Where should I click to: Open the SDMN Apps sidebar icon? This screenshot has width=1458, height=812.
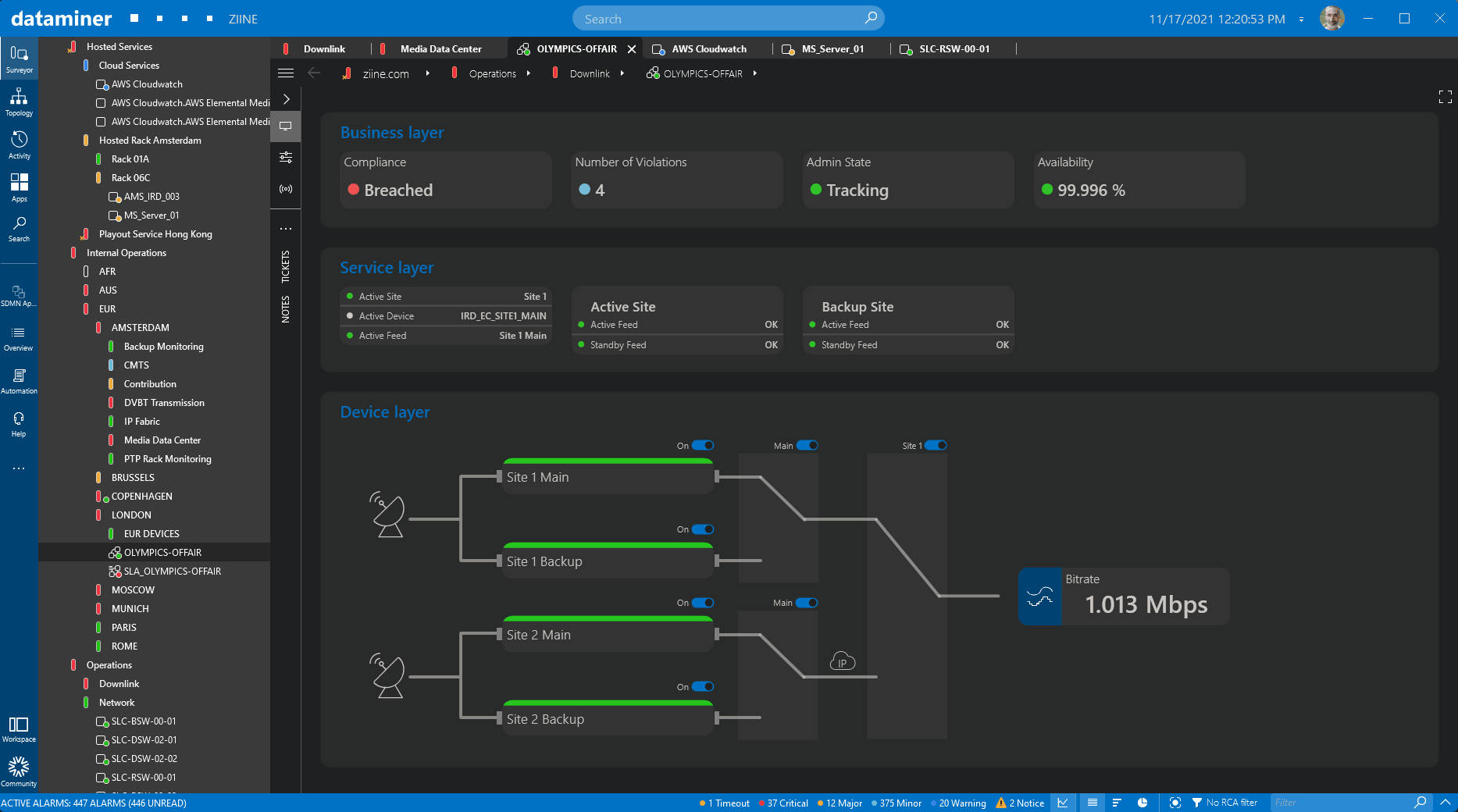pyautogui.click(x=19, y=296)
